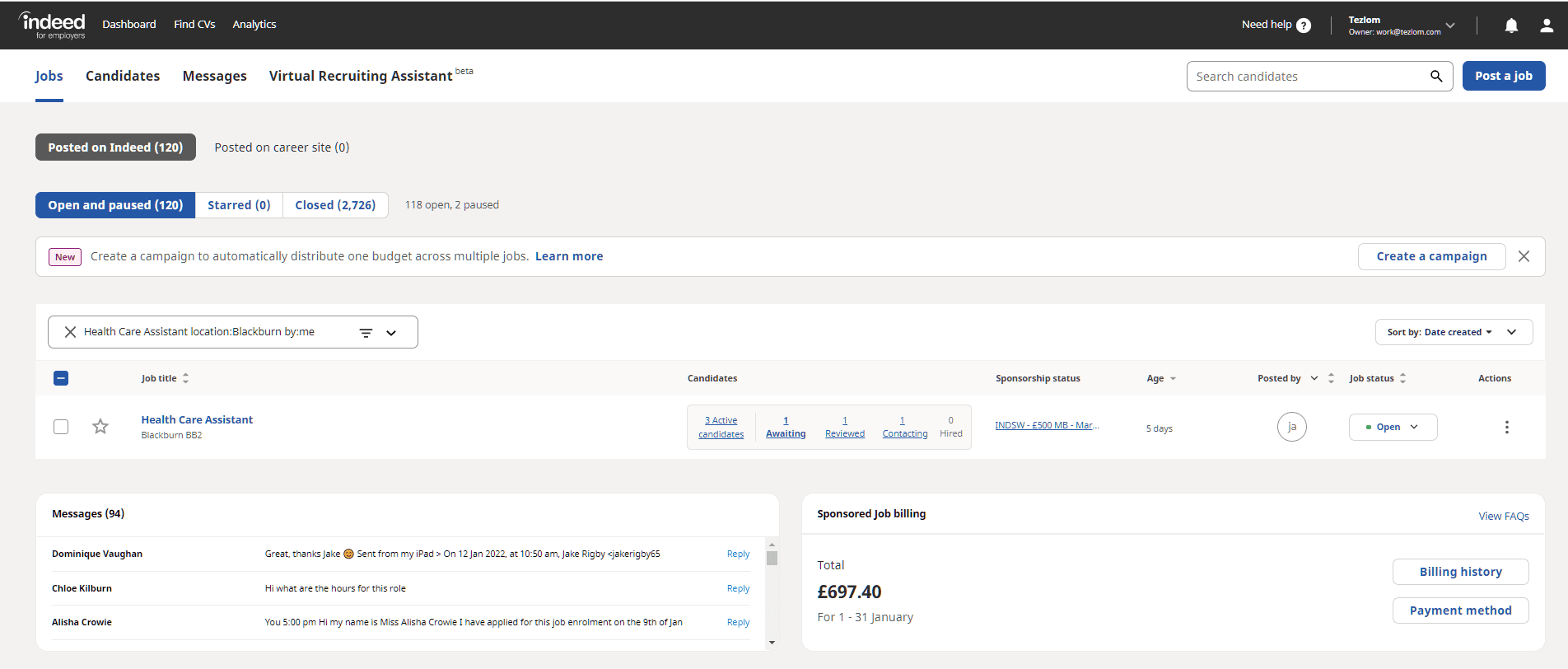Tick the Health Care Assistant row checkbox
Image resolution: width=1568 pixels, height=669 pixels.
coord(61,427)
